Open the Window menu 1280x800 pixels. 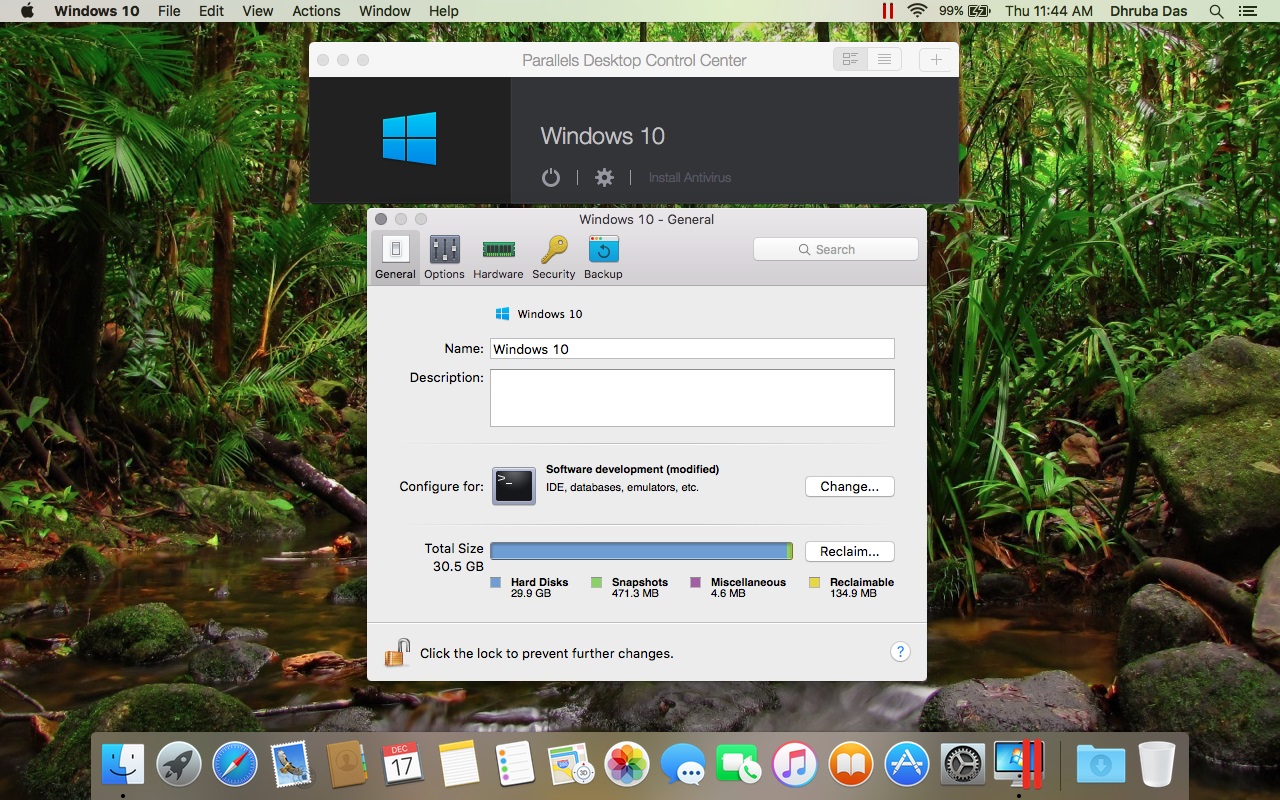click(385, 11)
